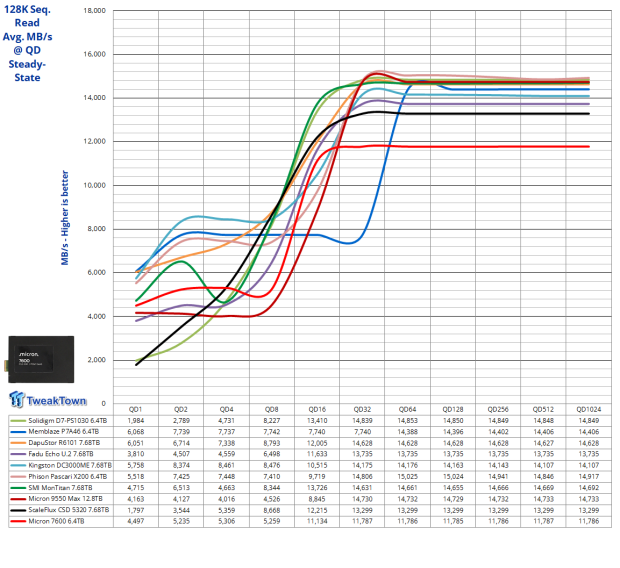
Task: Click the QD32 column header
Action: coord(362,409)
